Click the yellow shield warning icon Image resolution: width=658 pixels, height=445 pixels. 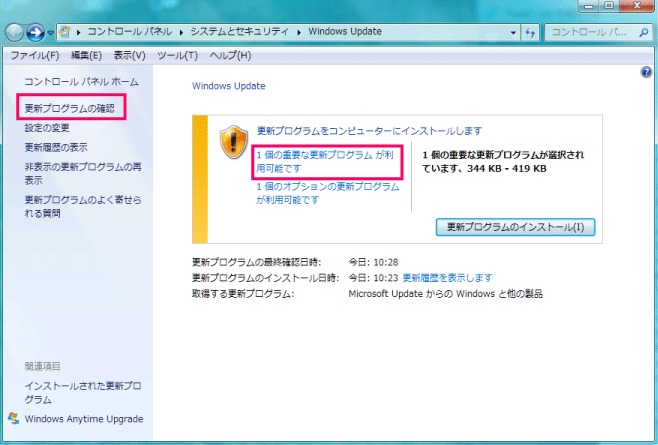tap(234, 142)
